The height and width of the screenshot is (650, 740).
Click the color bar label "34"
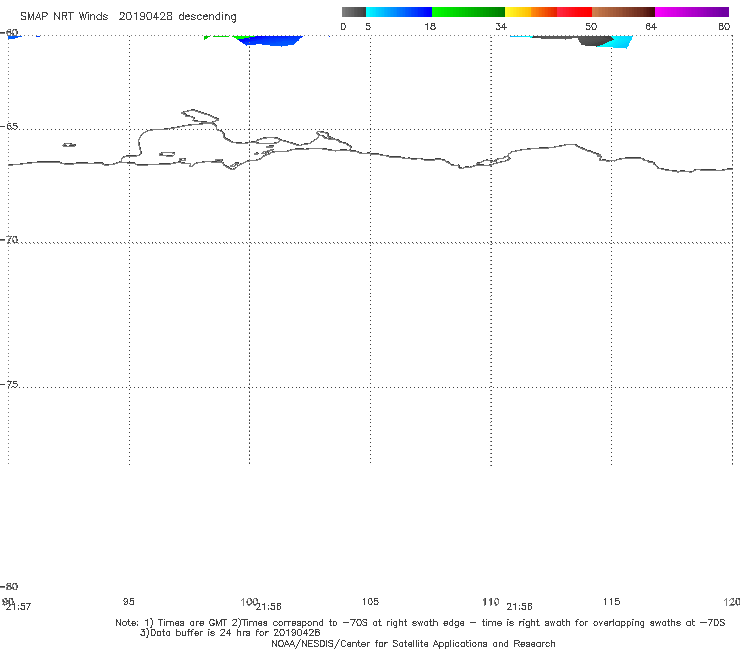pyautogui.click(x=501, y=27)
